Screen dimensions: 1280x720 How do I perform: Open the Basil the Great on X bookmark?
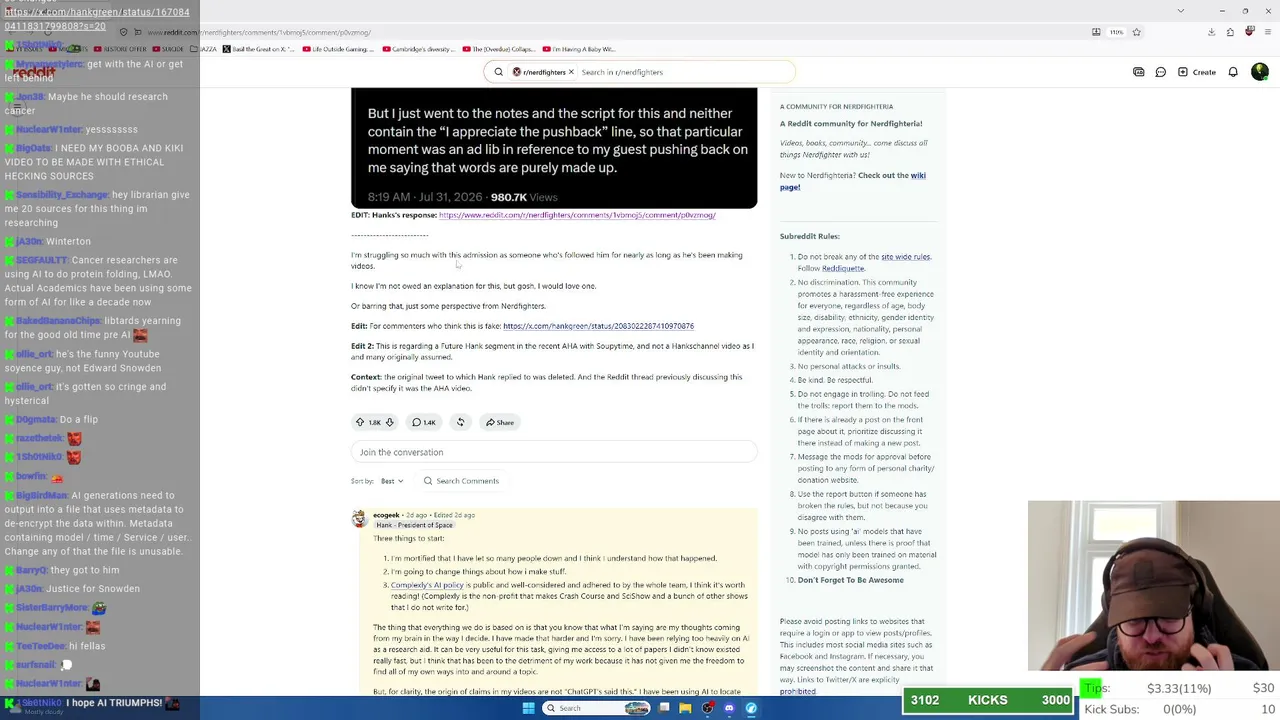click(259, 49)
